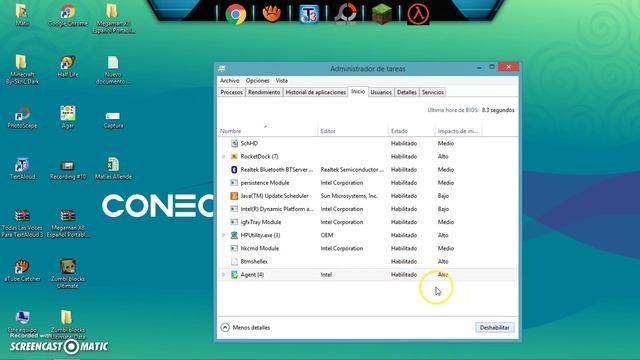Open Half-Life lambda icon in dock

click(x=418, y=14)
